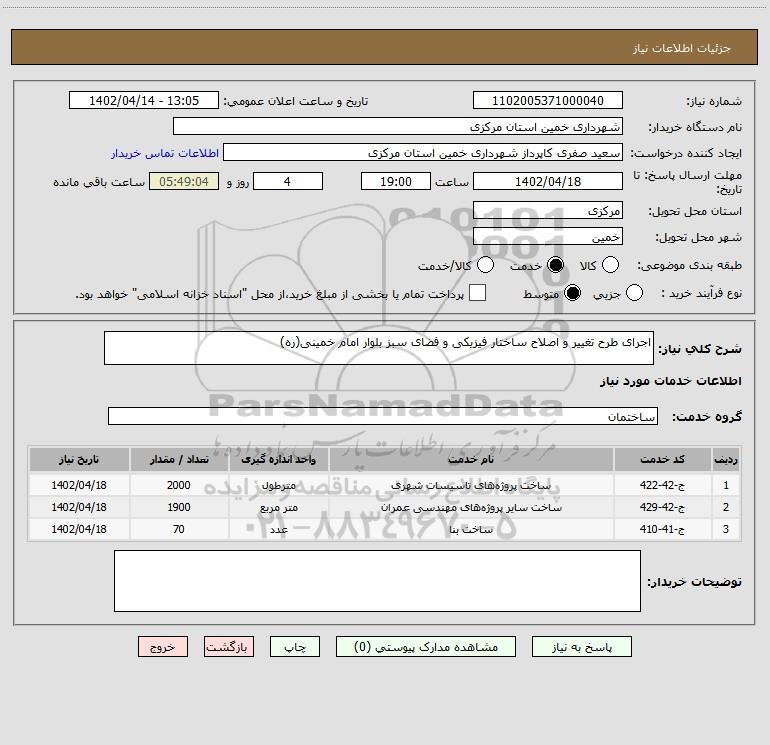Image resolution: width=770 pixels, height=745 pixels.
Task: Select service code ج-42-422 cell
Action: 662,485
